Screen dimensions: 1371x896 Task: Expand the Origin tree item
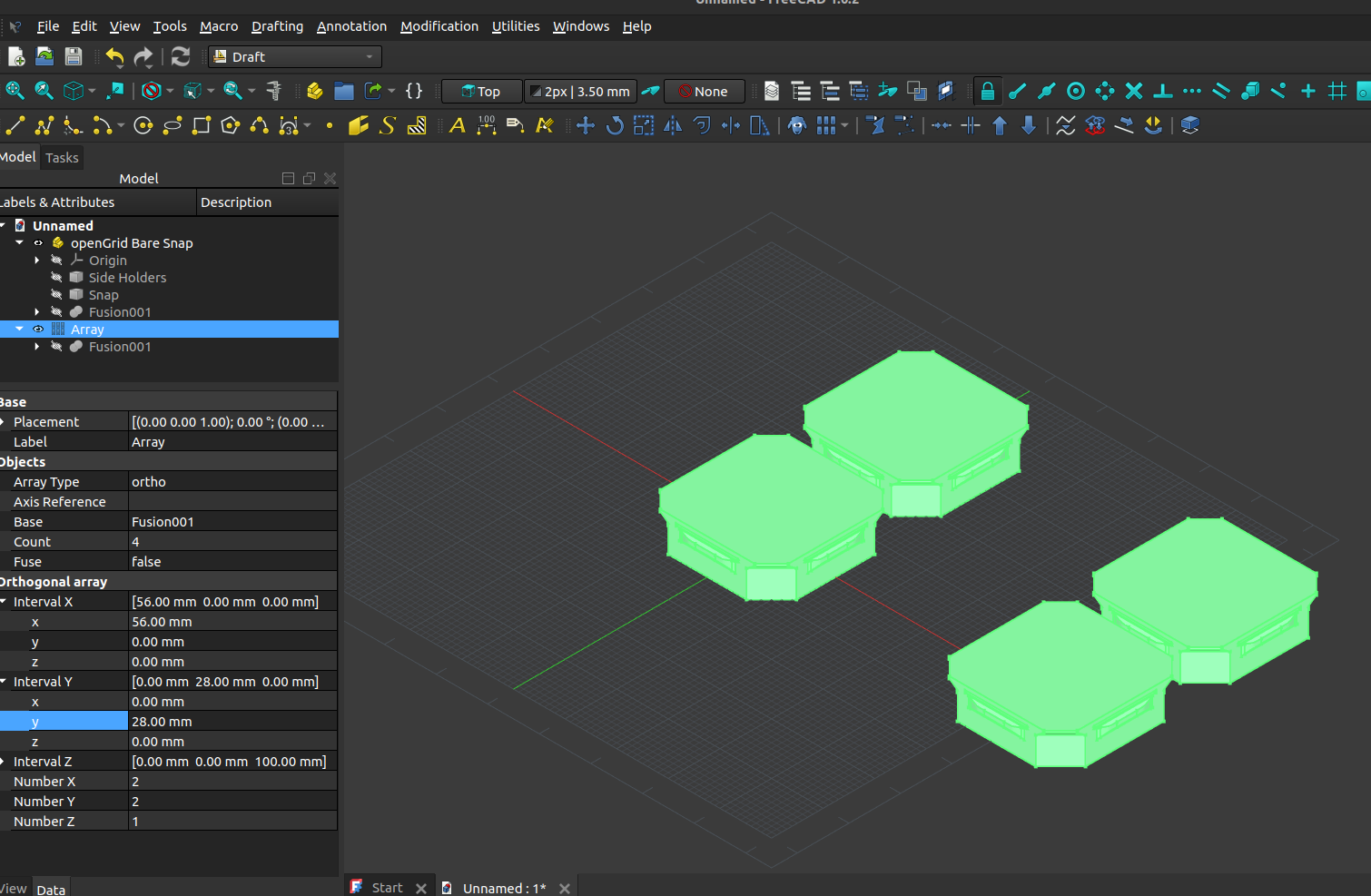coord(37,261)
